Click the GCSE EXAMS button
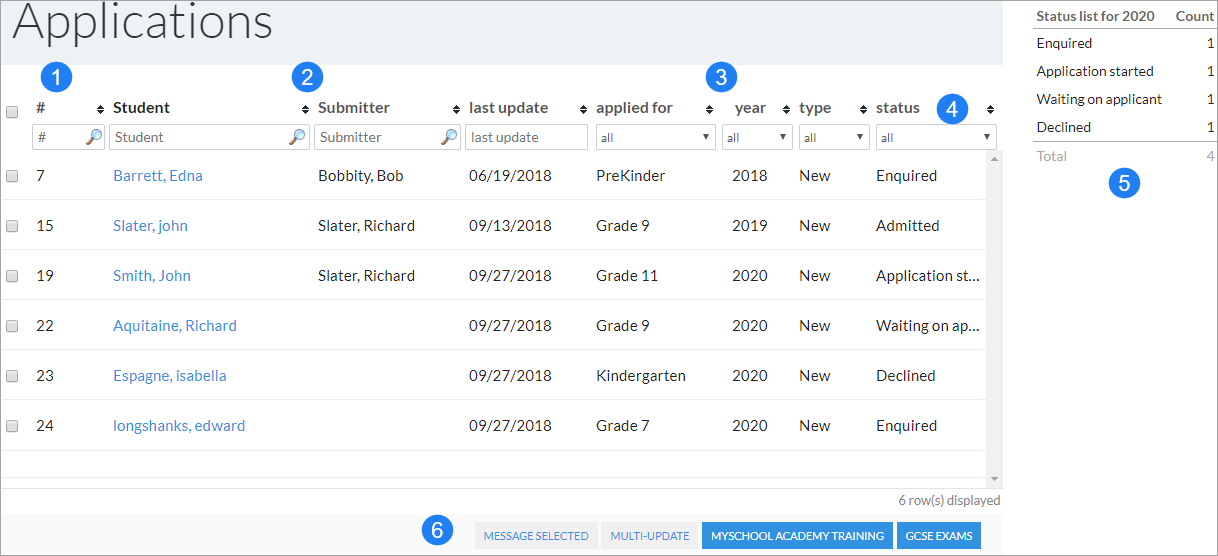 tap(939, 536)
